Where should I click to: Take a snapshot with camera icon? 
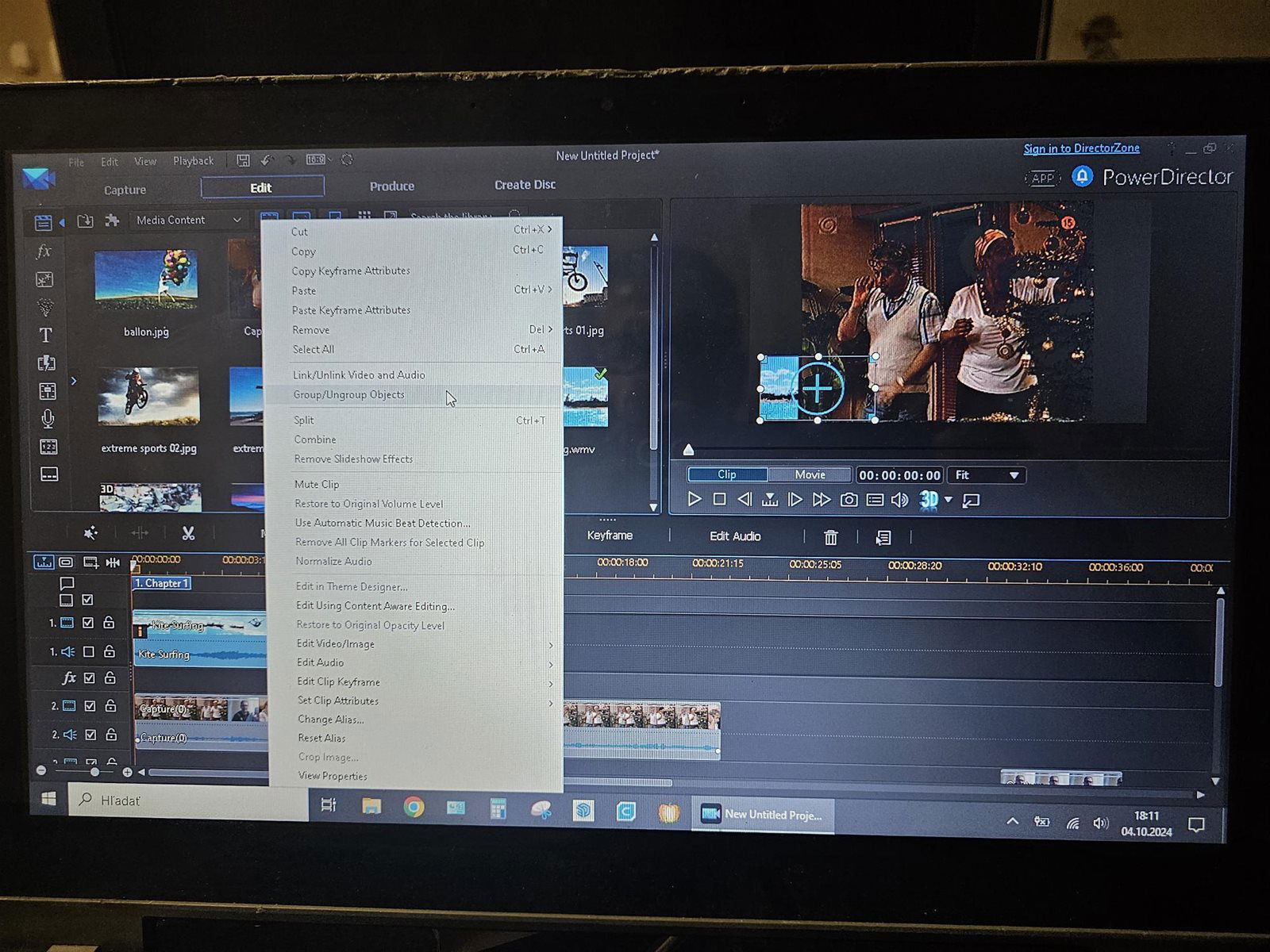point(849,499)
